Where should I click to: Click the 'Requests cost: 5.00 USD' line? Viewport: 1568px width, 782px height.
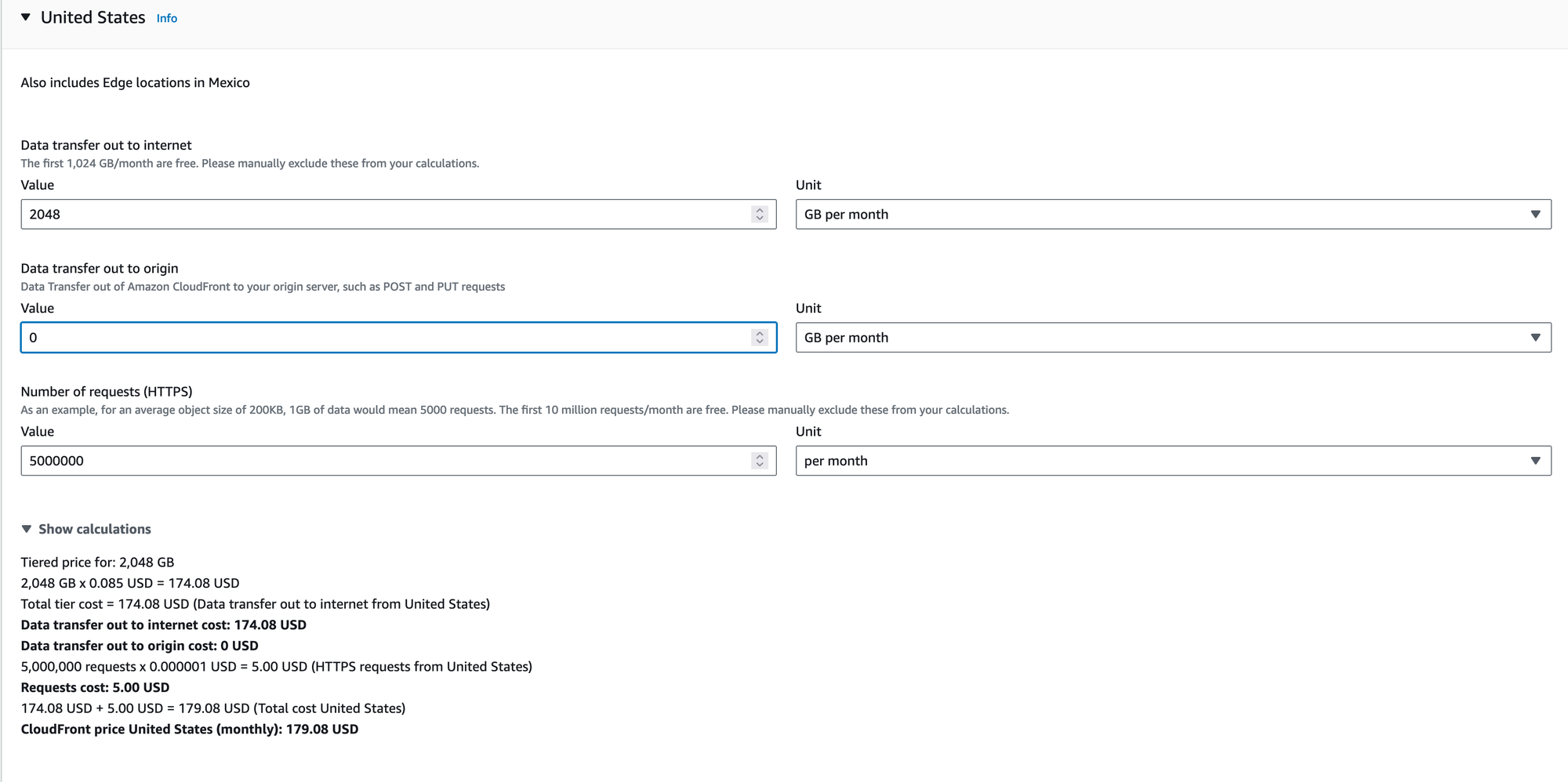(x=95, y=687)
